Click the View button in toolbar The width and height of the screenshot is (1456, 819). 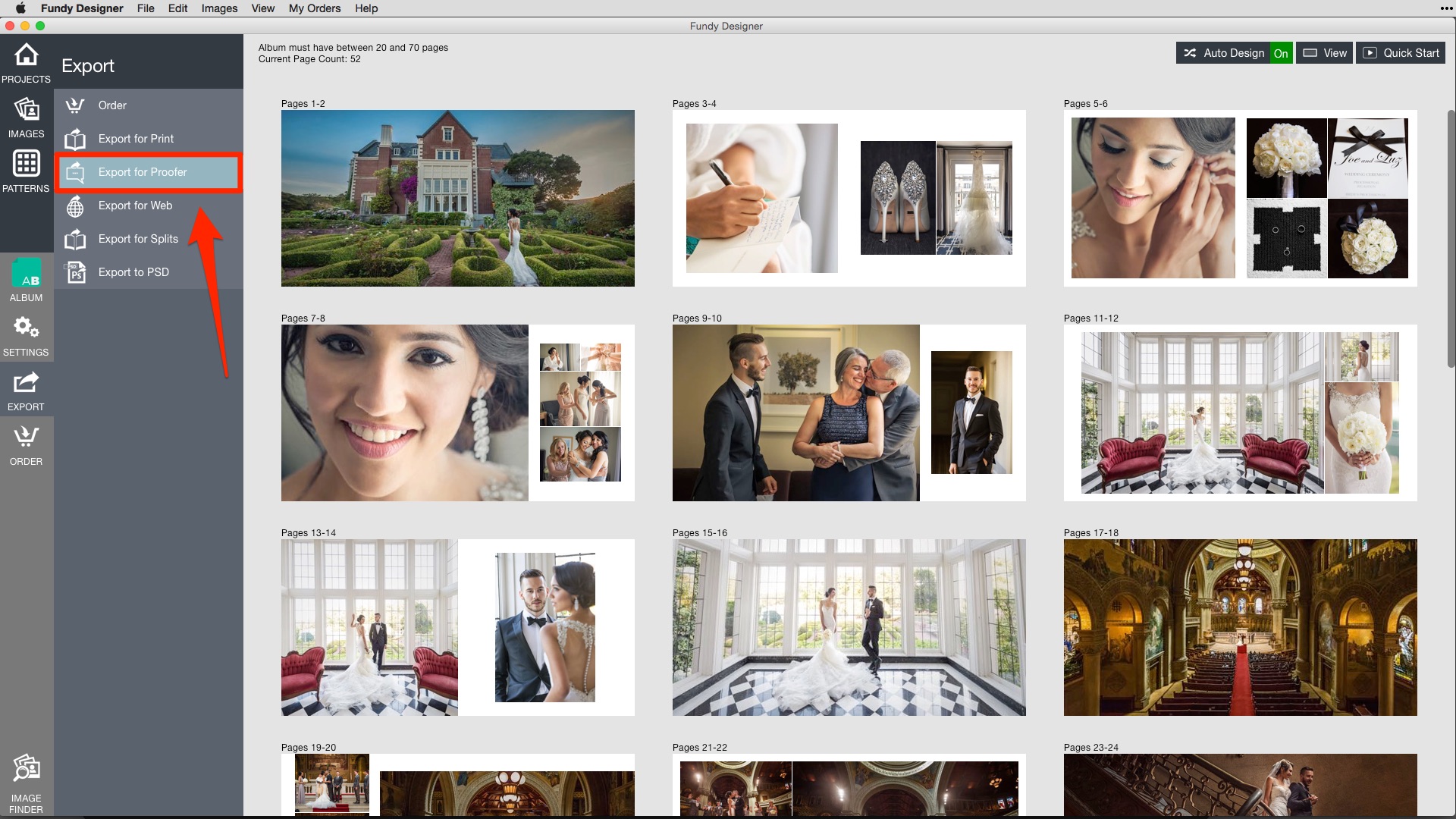(x=1324, y=53)
